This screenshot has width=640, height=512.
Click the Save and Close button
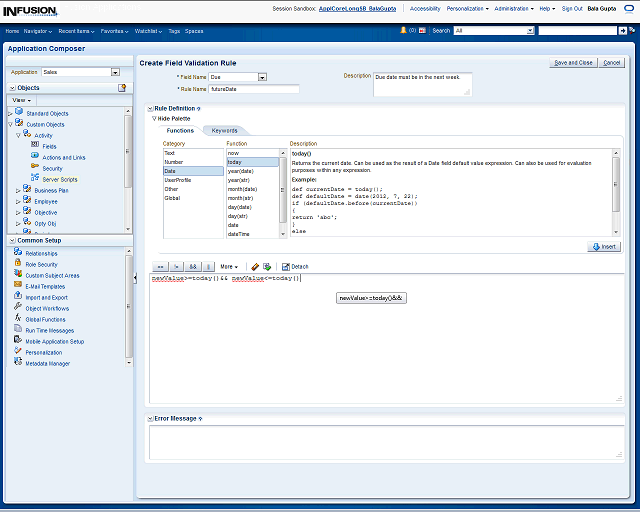pyautogui.click(x=573, y=62)
